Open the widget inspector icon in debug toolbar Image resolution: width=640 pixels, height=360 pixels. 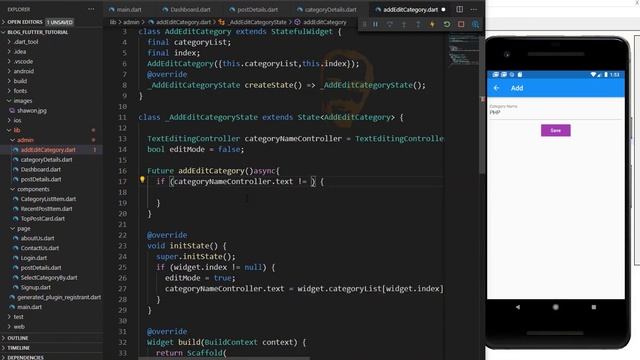click(476, 24)
